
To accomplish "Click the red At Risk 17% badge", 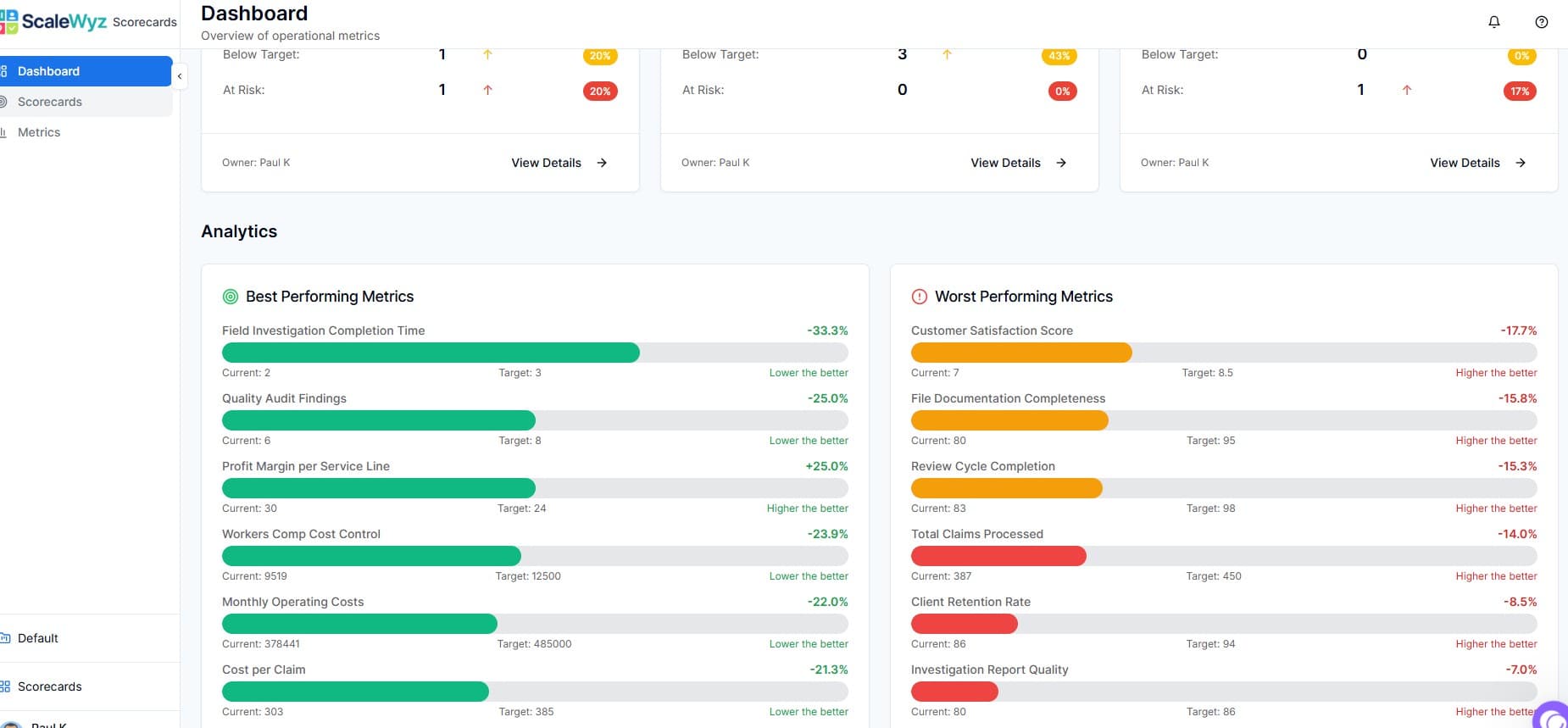I will [1520, 92].
